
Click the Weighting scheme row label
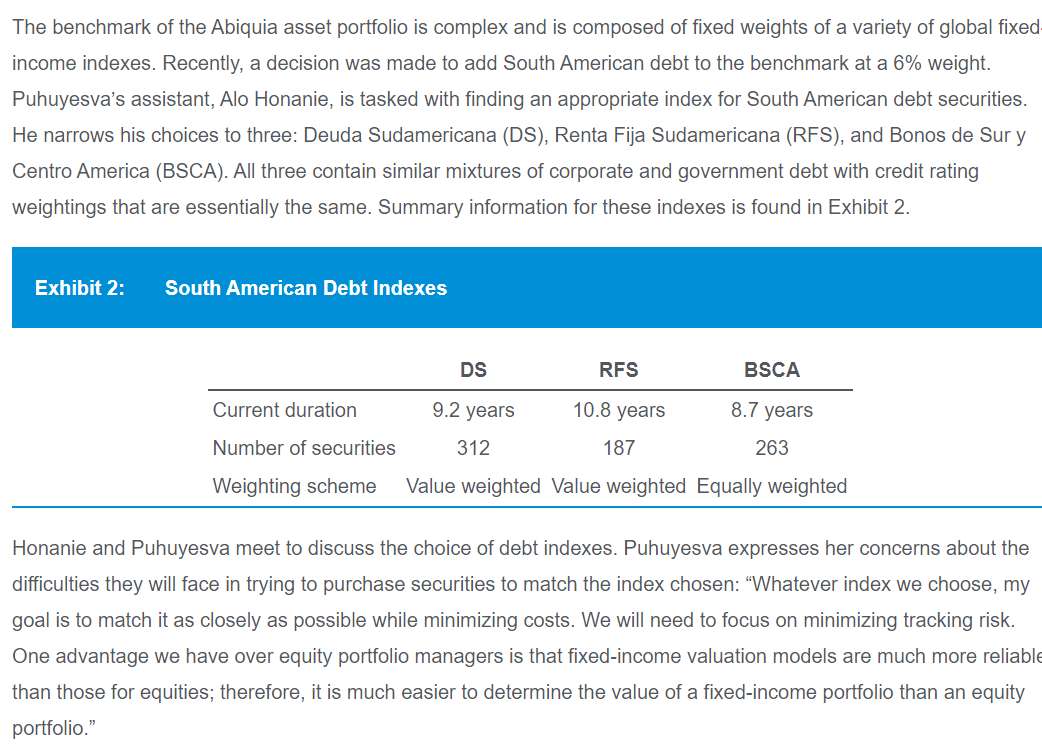(294, 486)
